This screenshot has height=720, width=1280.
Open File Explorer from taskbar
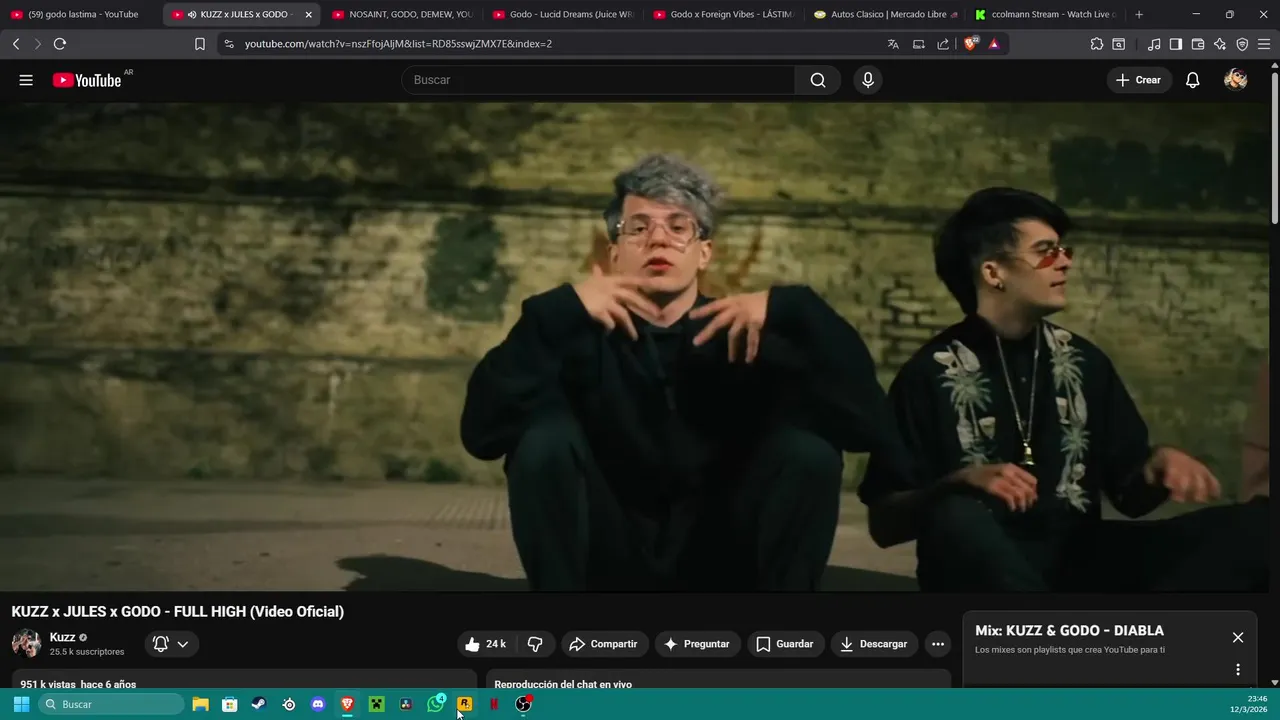pos(200,704)
